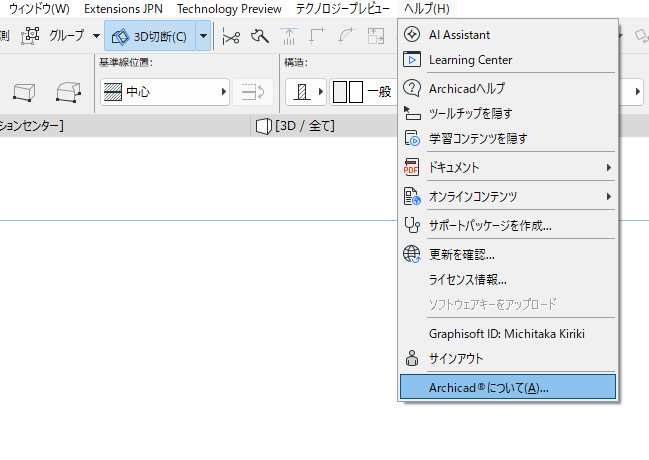The width and height of the screenshot is (649, 460).
Task: Click the グループ group icon
Action: (30, 36)
